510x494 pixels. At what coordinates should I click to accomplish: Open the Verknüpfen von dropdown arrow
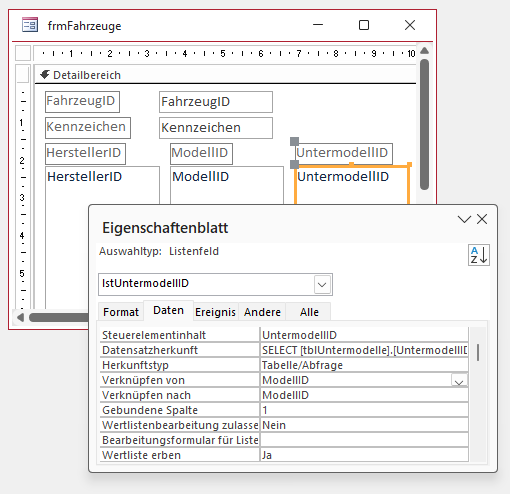pos(459,381)
